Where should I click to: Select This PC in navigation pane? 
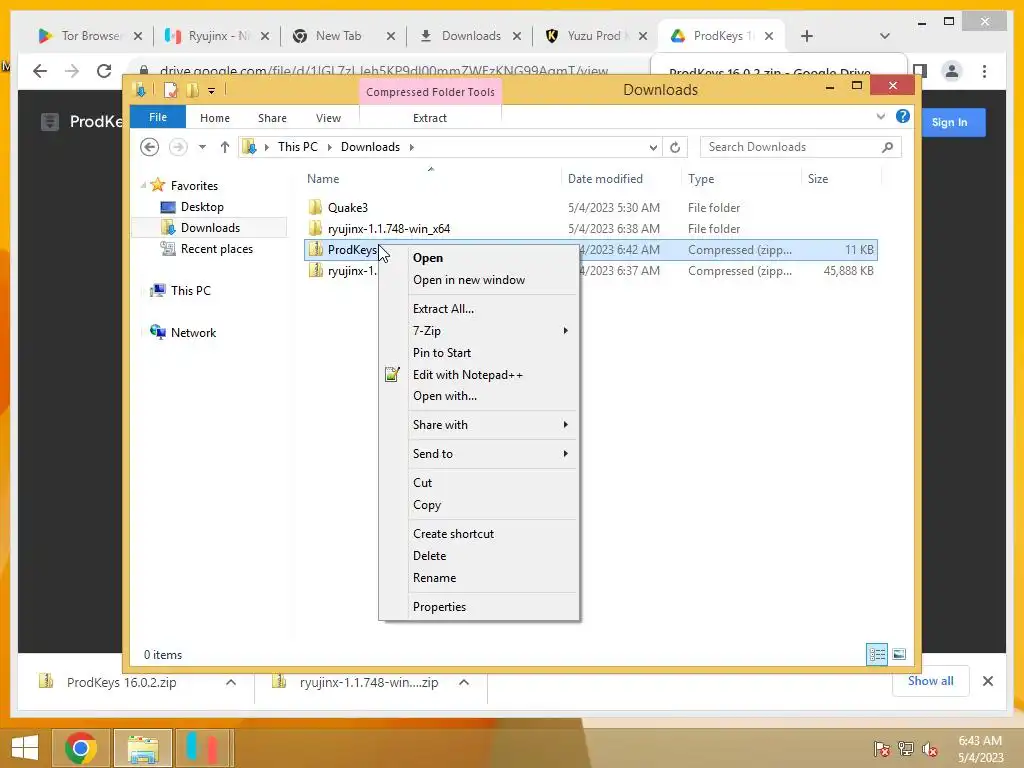click(191, 291)
